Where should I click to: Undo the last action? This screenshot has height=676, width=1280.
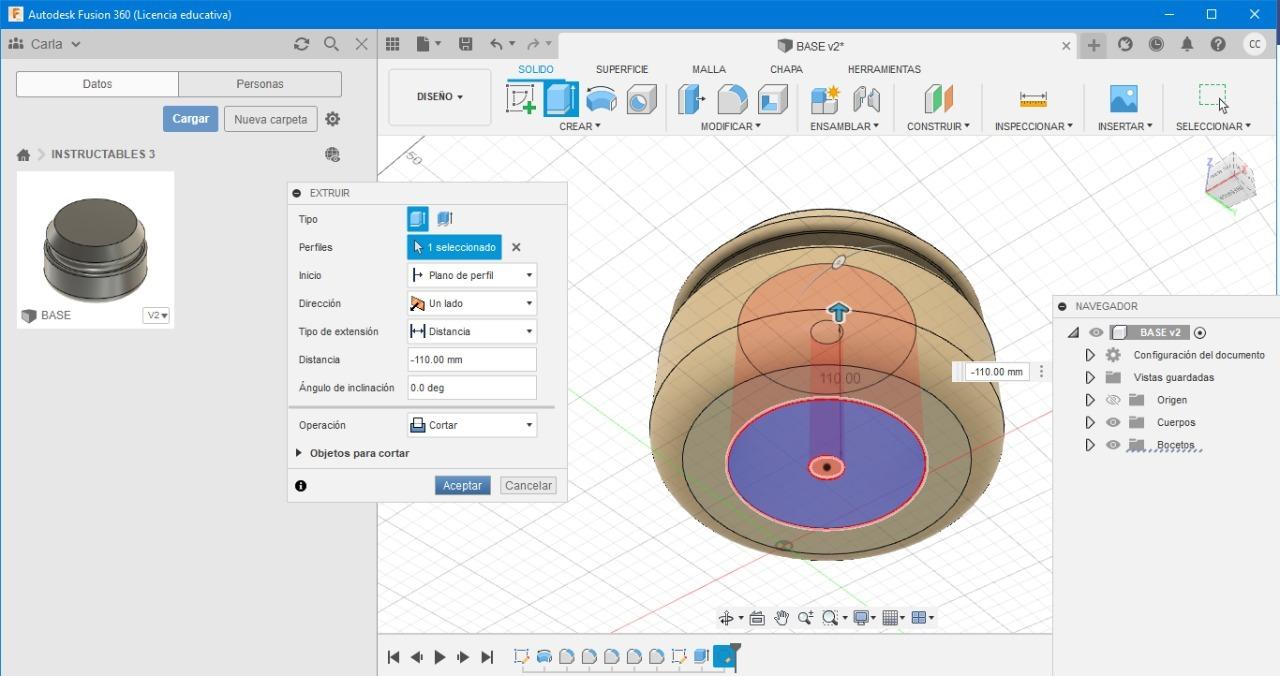tap(497, 44)
